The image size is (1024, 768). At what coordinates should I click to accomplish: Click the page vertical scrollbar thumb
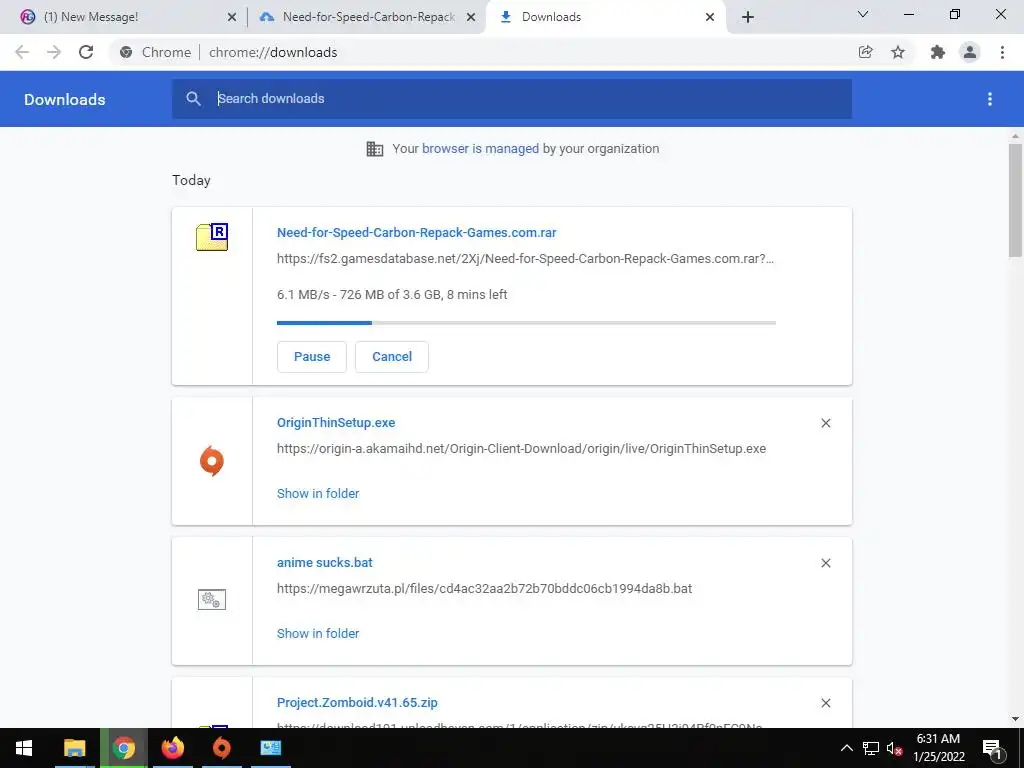click(x=1015, y=200)
